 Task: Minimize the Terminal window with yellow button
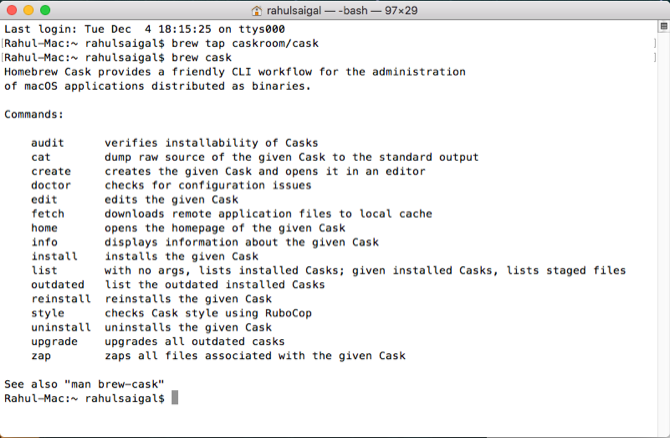(x=33, y=9)
